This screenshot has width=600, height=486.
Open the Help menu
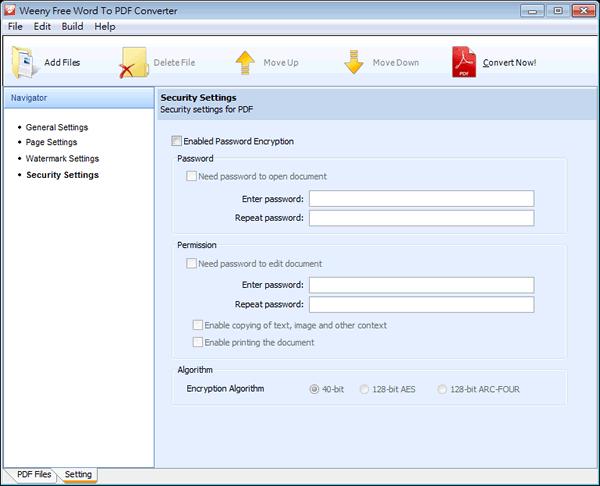pos(105,26)
